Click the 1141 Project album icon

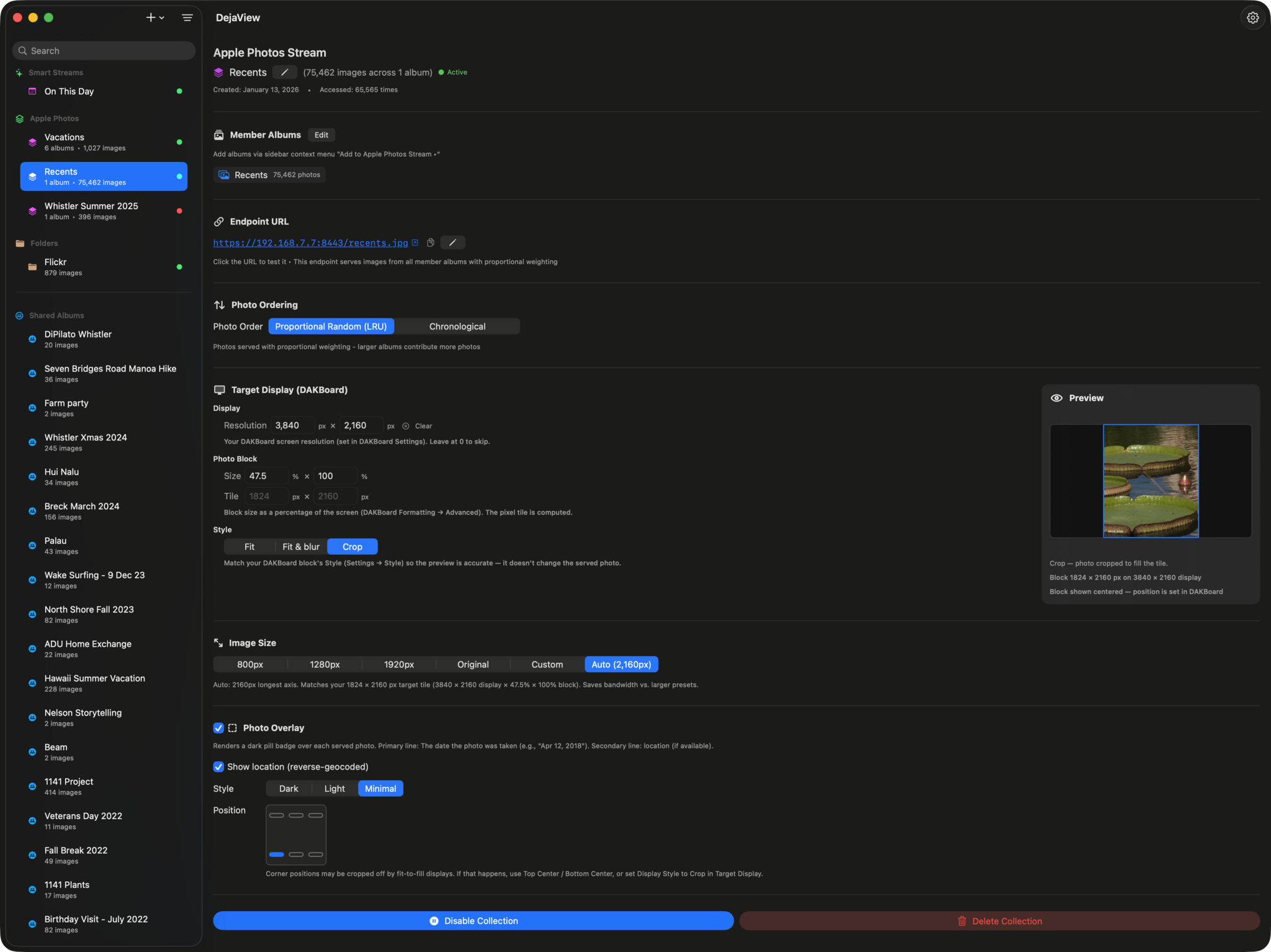(x=32, y=787)
